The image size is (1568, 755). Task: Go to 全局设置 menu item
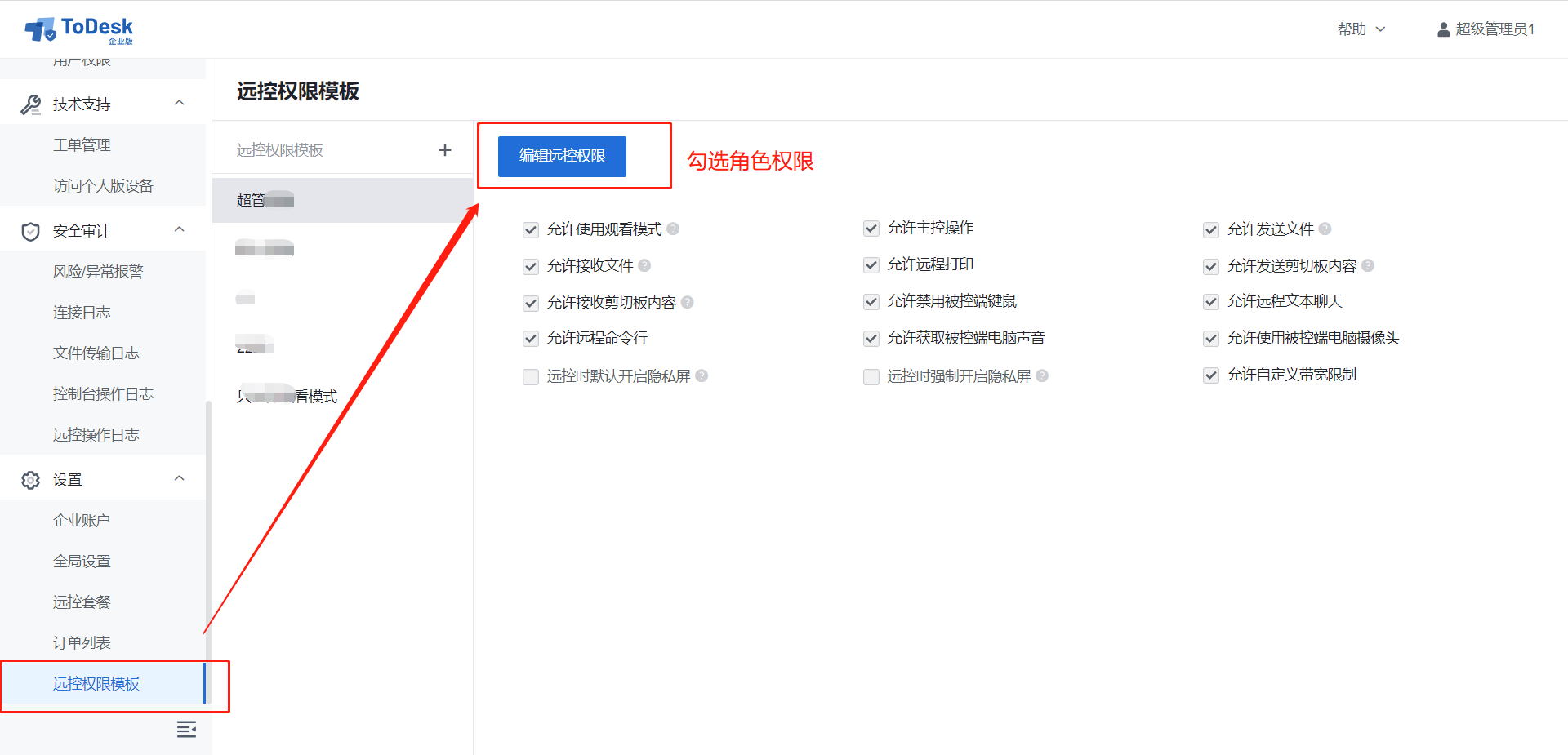pyautogui.click(x=82, y=562)
